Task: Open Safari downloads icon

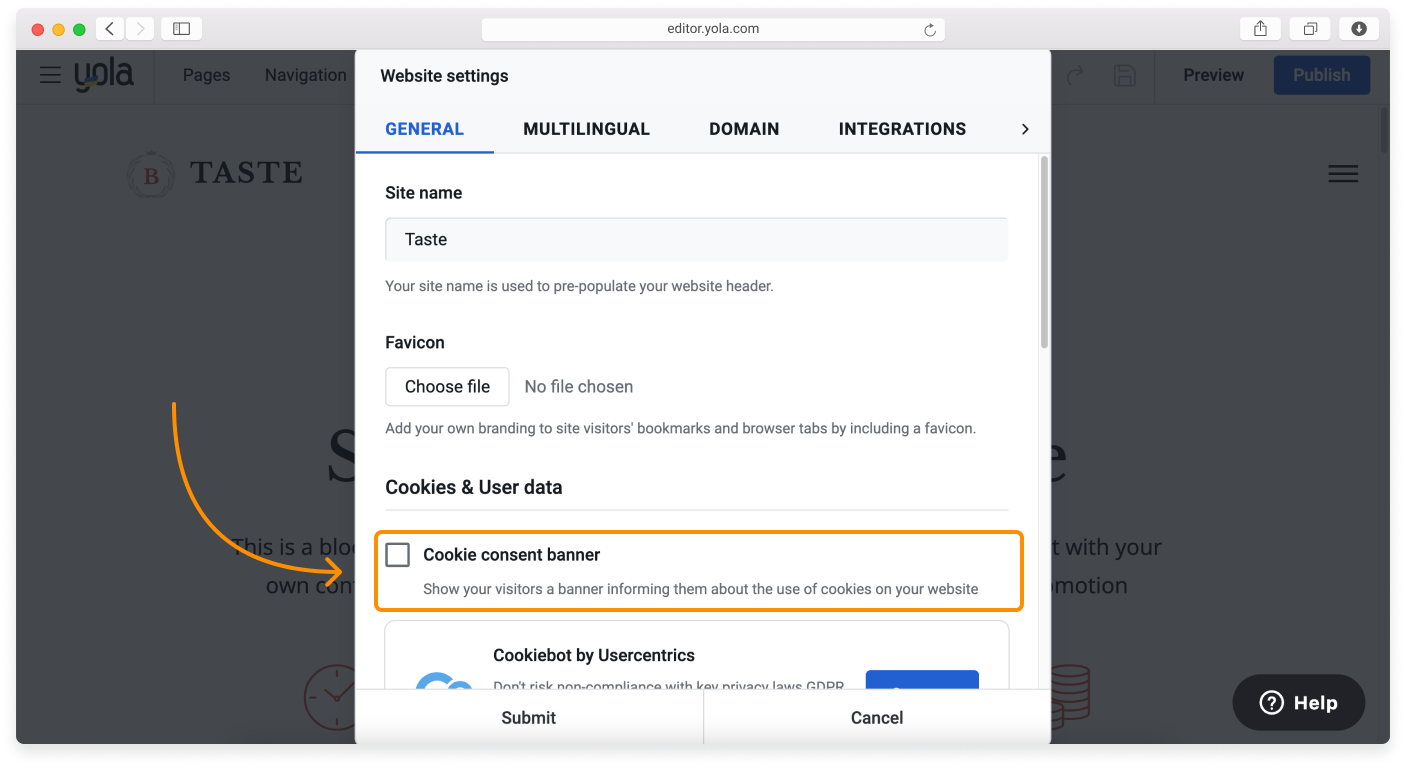Action: point(1359,29)
